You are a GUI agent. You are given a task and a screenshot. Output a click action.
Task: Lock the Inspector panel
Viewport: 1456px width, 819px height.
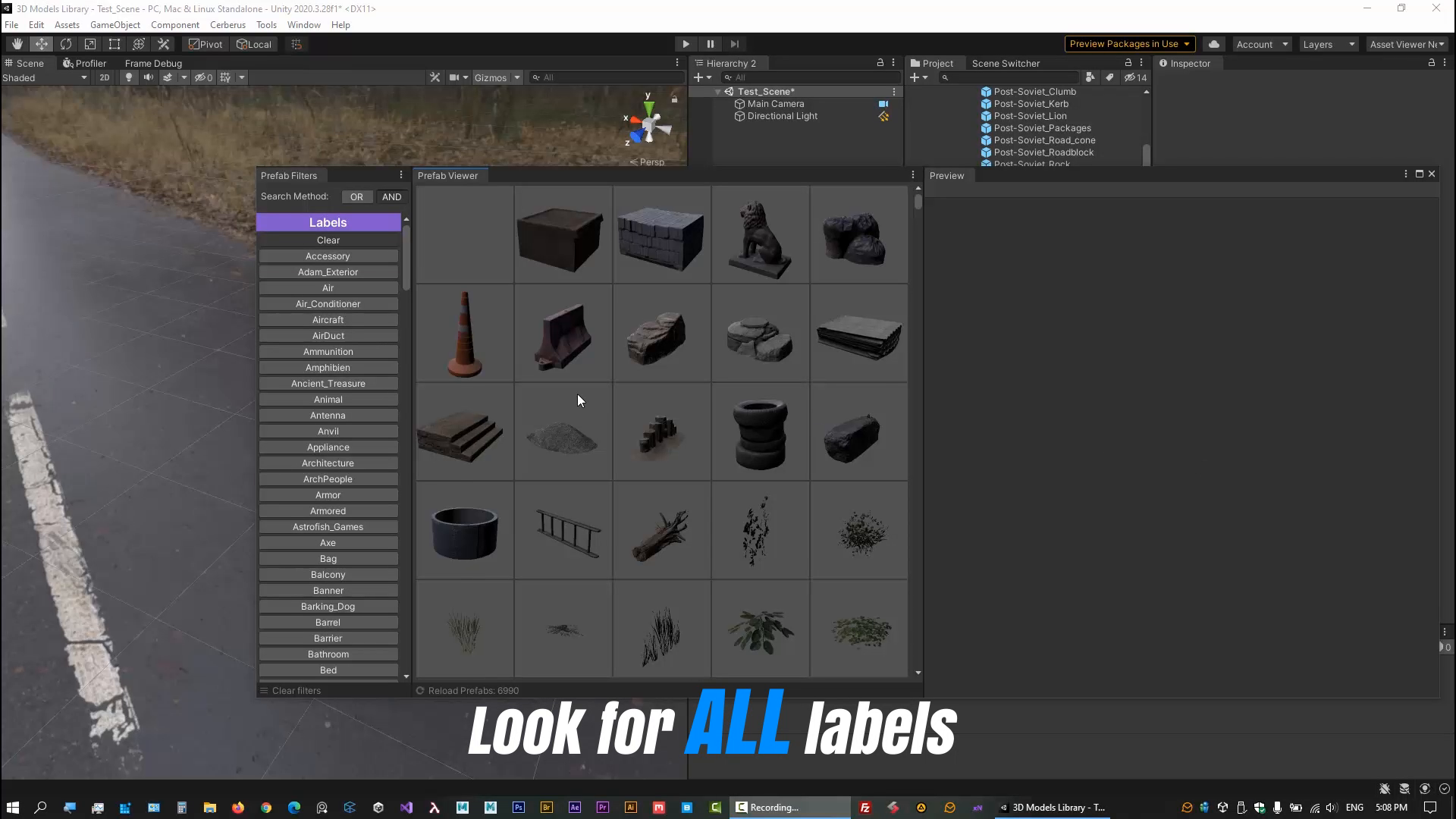pos(1432,63)
